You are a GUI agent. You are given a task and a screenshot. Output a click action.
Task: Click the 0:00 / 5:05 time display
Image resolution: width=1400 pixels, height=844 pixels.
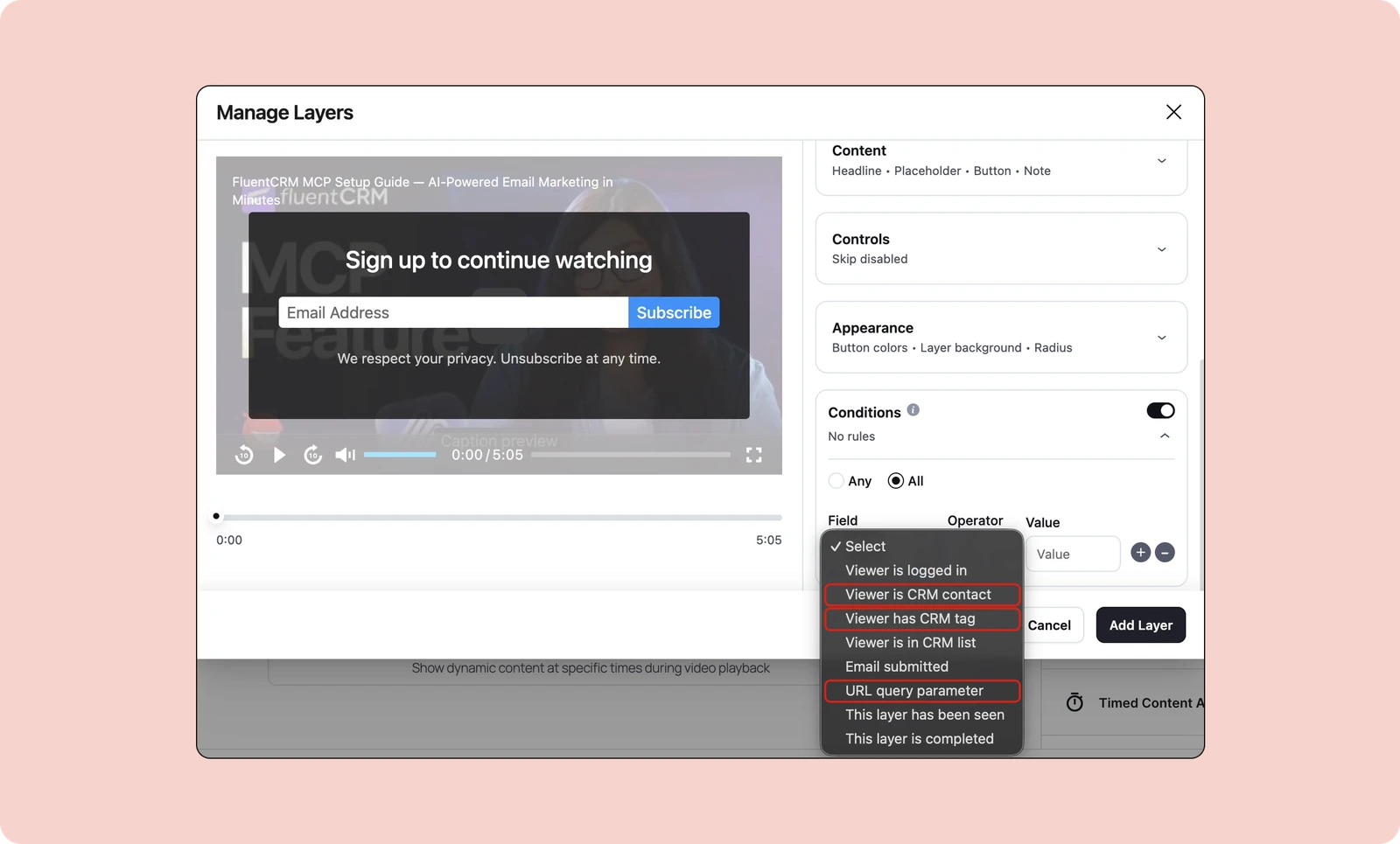click(487, 455)
